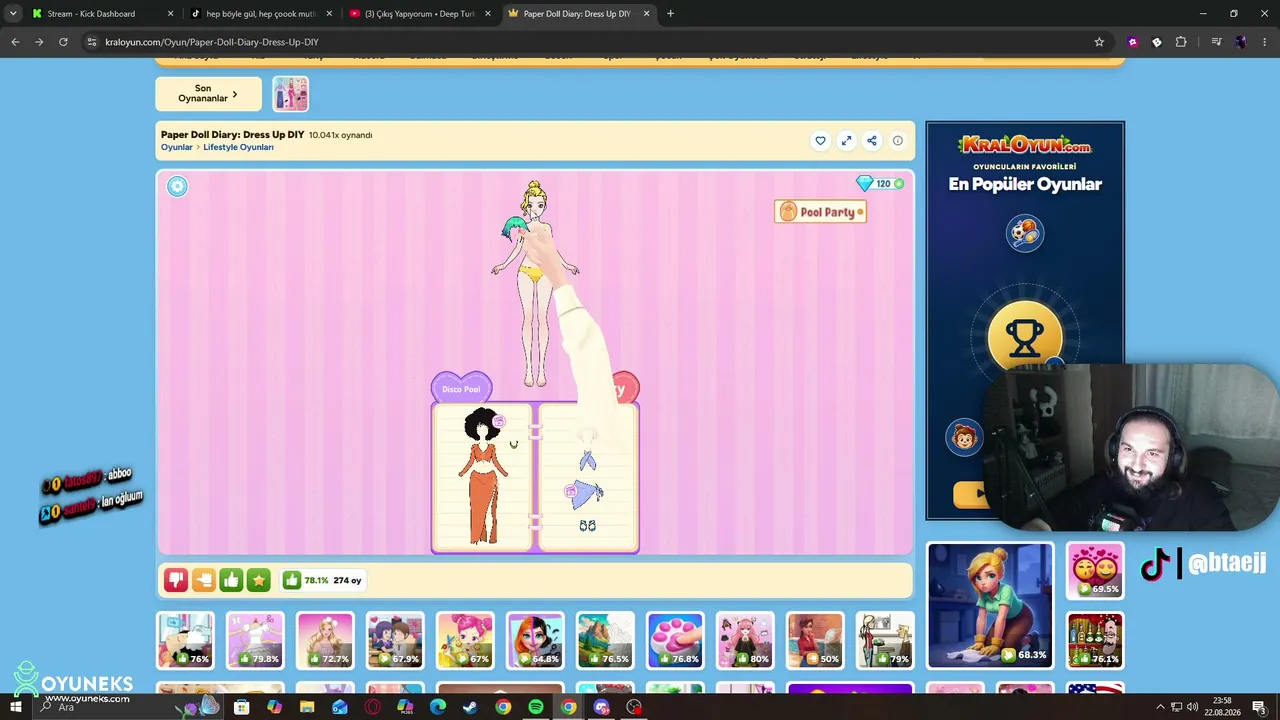Screen dimensions: 1280x720
Task: Click the '10.041x oynandı' play count
Action: pos(340,135)
